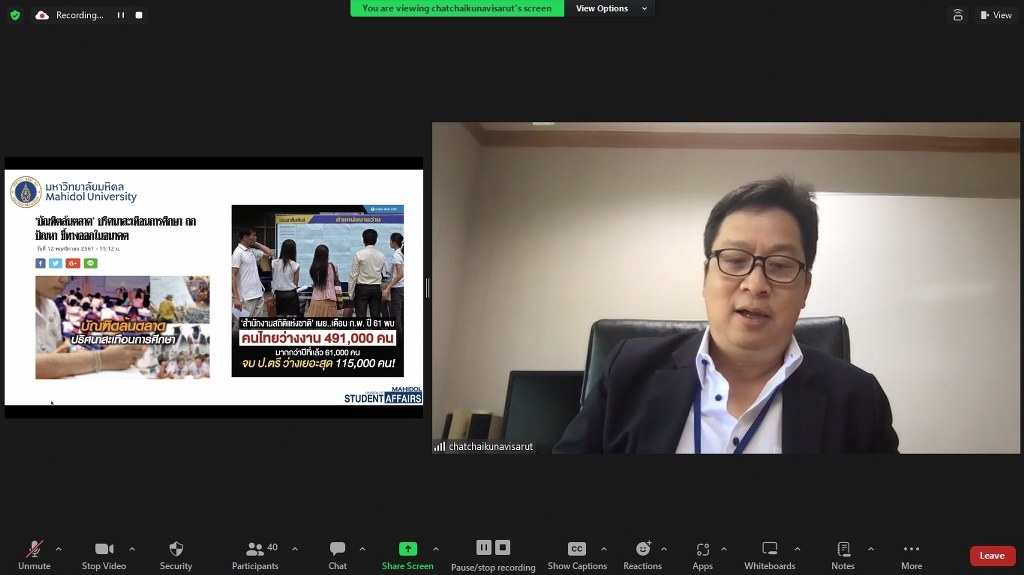Viewport: 1024px width, 575px height.
Task: Click the Google Plus icon on slide
Action: (72, 263)
